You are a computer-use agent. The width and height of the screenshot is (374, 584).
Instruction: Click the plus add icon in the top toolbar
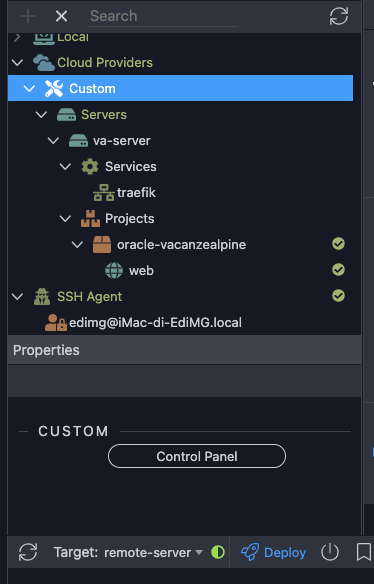28,16
